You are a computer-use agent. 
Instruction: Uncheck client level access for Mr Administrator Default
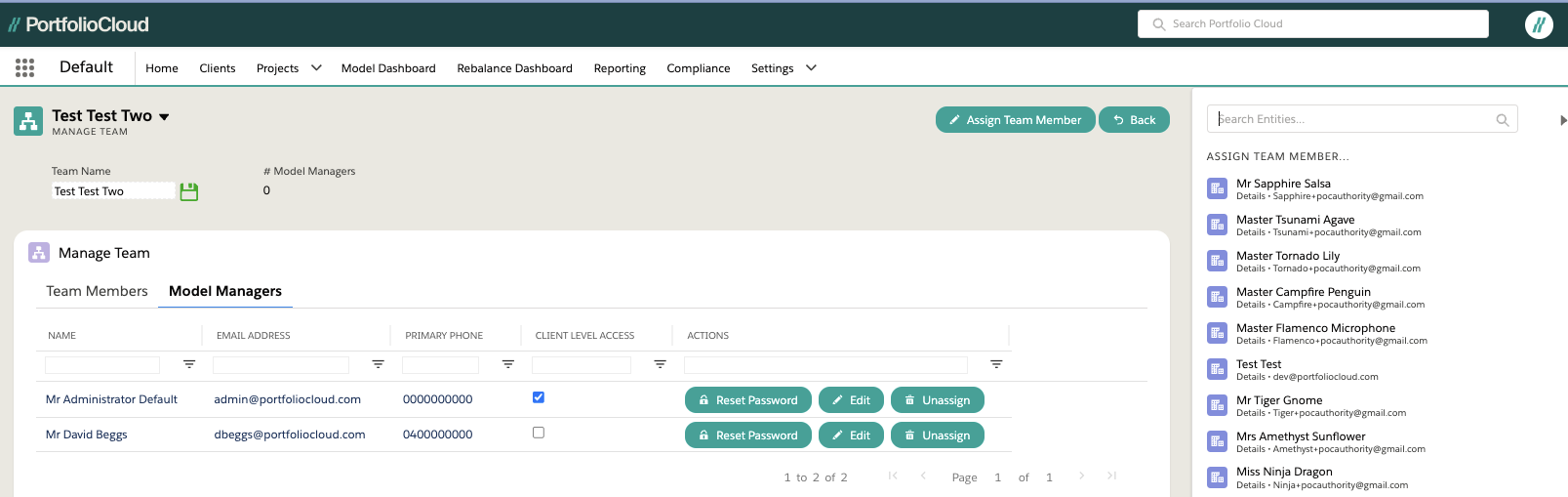(x=539, y=397)
